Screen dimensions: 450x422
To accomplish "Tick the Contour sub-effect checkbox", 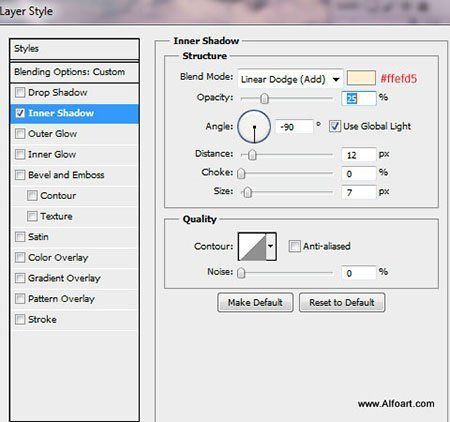I will (32, 196).
